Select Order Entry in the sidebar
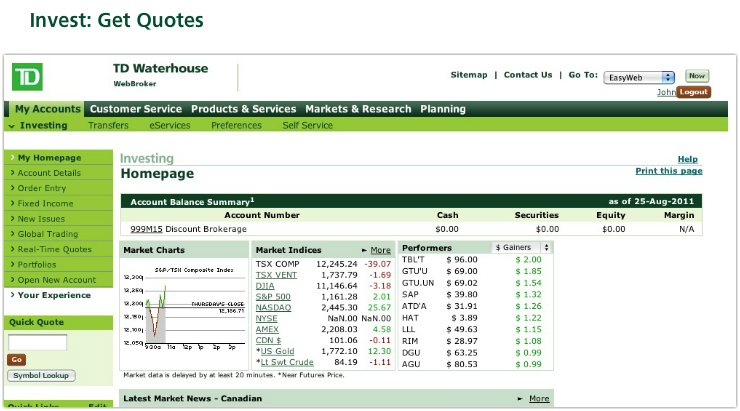 point(42,188)
